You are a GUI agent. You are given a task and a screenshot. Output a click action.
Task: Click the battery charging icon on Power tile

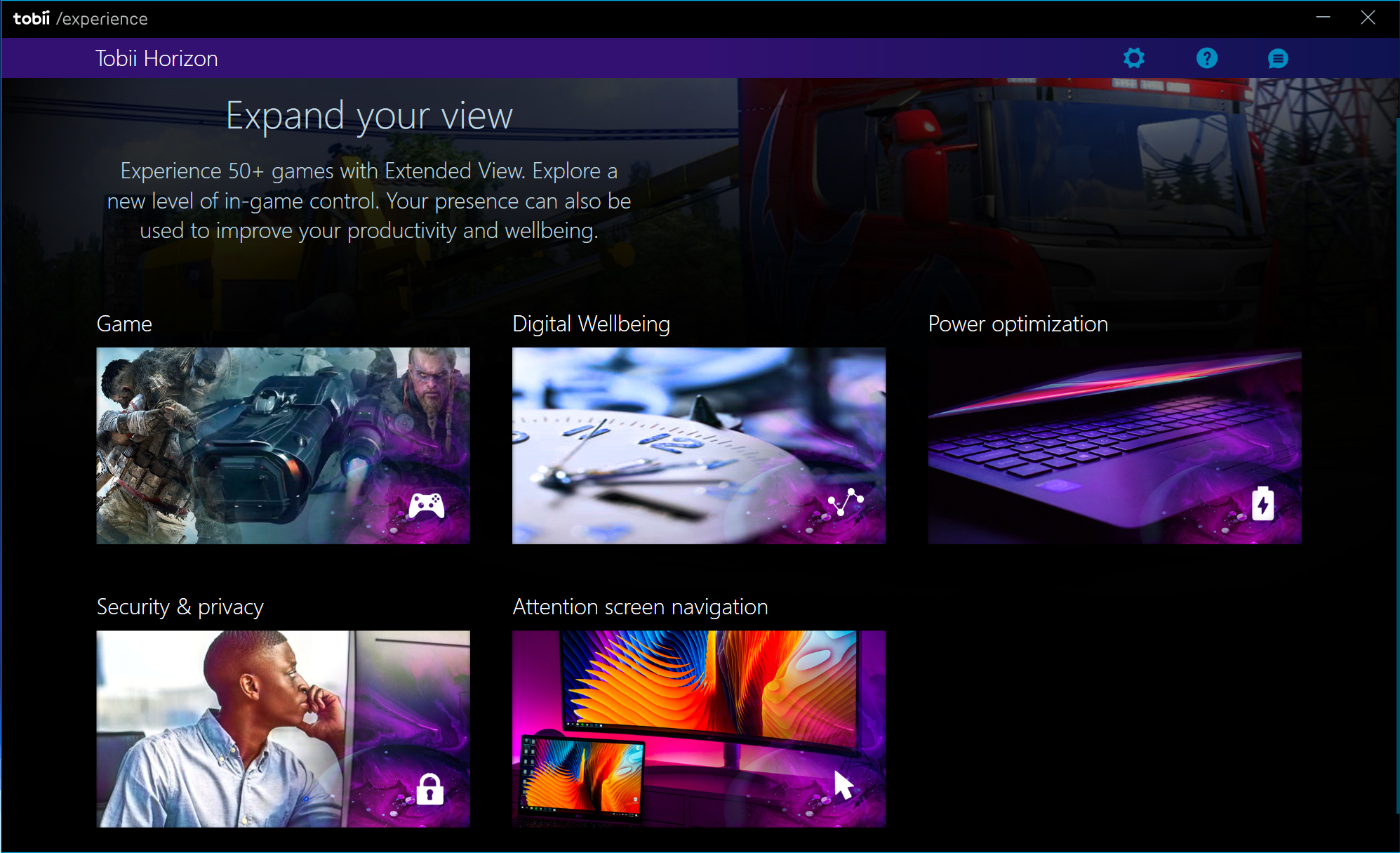point(1262,503)
